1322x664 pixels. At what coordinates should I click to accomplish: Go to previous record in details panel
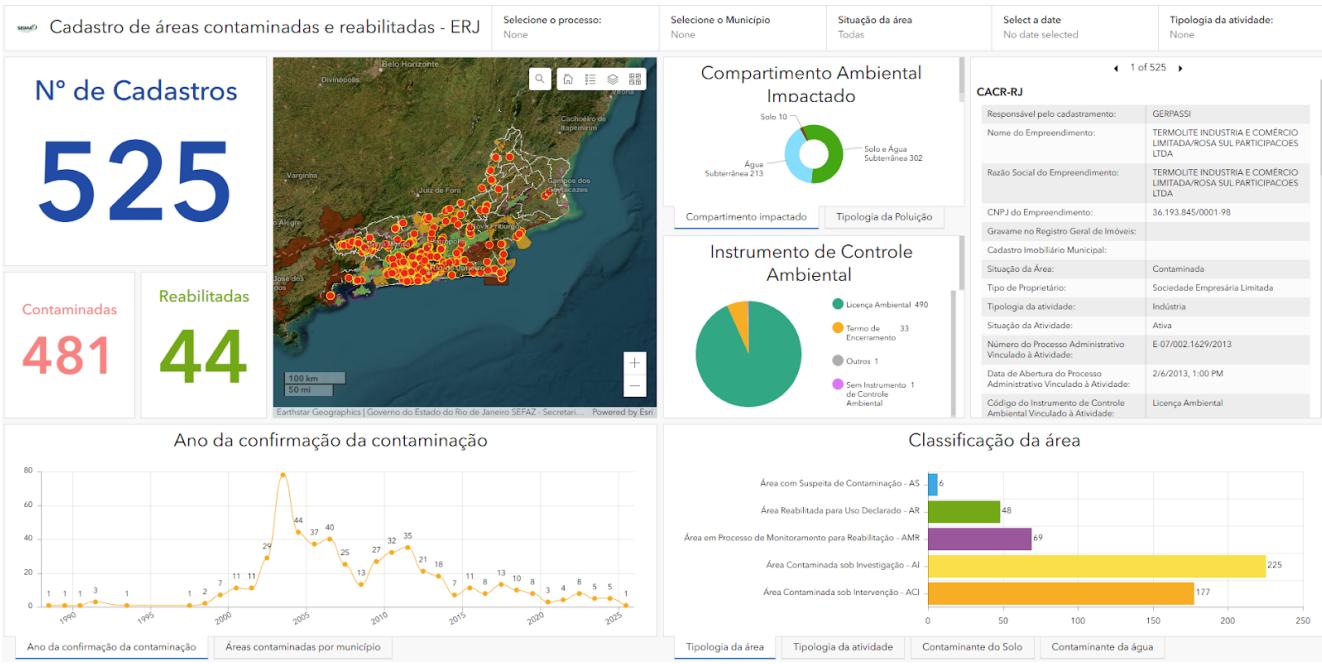tap(1116, 68)
